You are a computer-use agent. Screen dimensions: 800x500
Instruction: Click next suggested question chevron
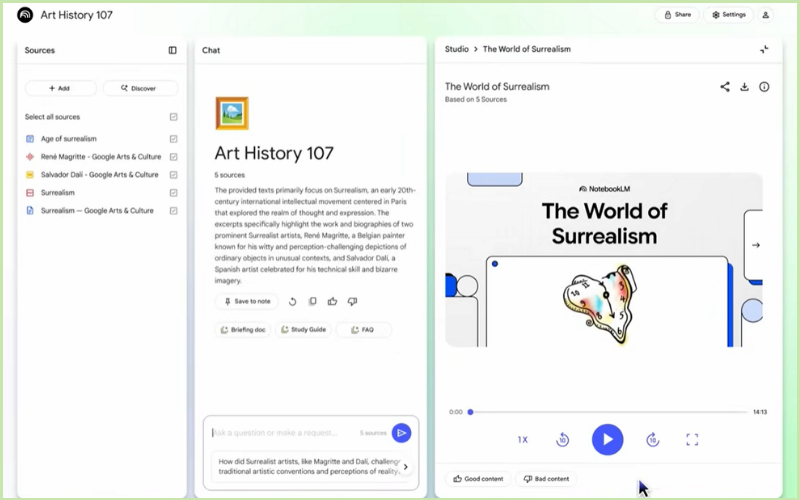406,466
